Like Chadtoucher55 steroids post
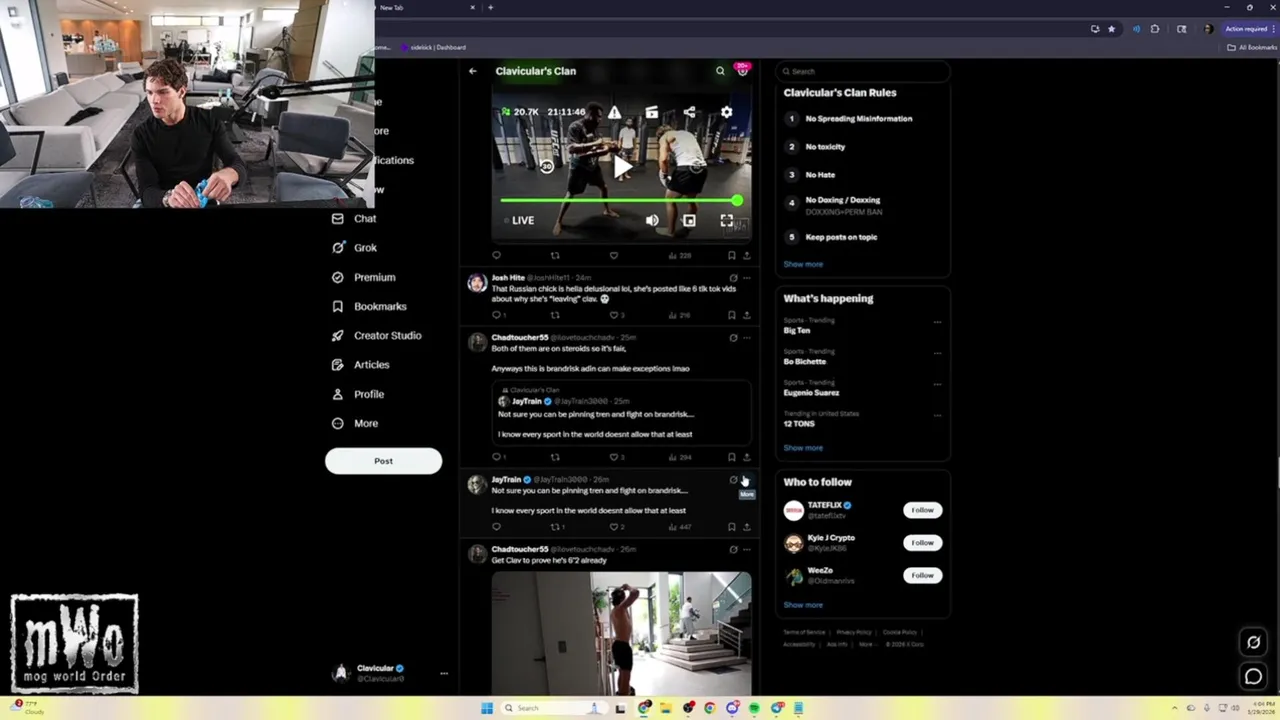Viewport: 1280px width, 720px height. tap(614, 457)
